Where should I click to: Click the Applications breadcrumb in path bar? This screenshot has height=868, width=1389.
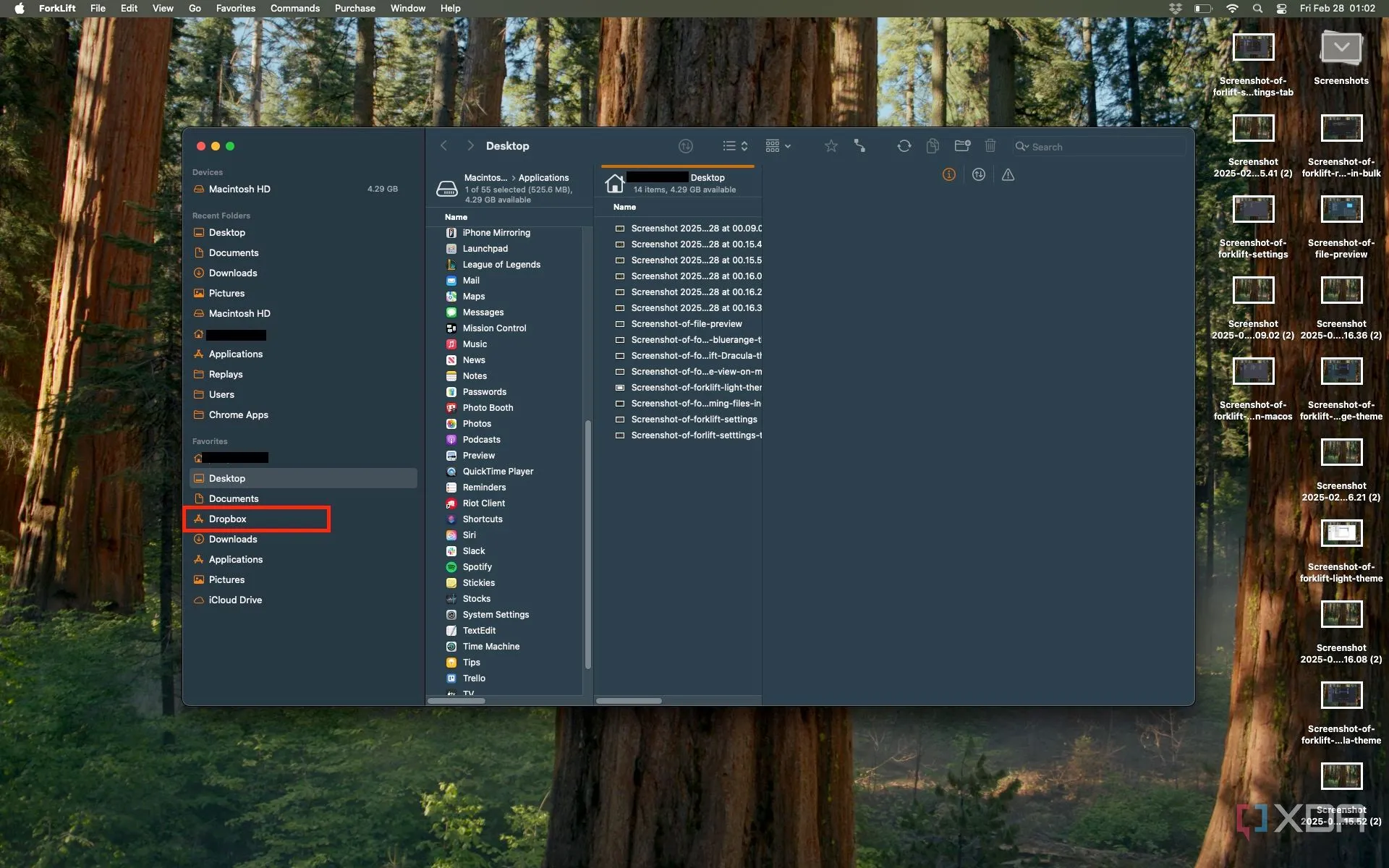(x=543, y=177)
